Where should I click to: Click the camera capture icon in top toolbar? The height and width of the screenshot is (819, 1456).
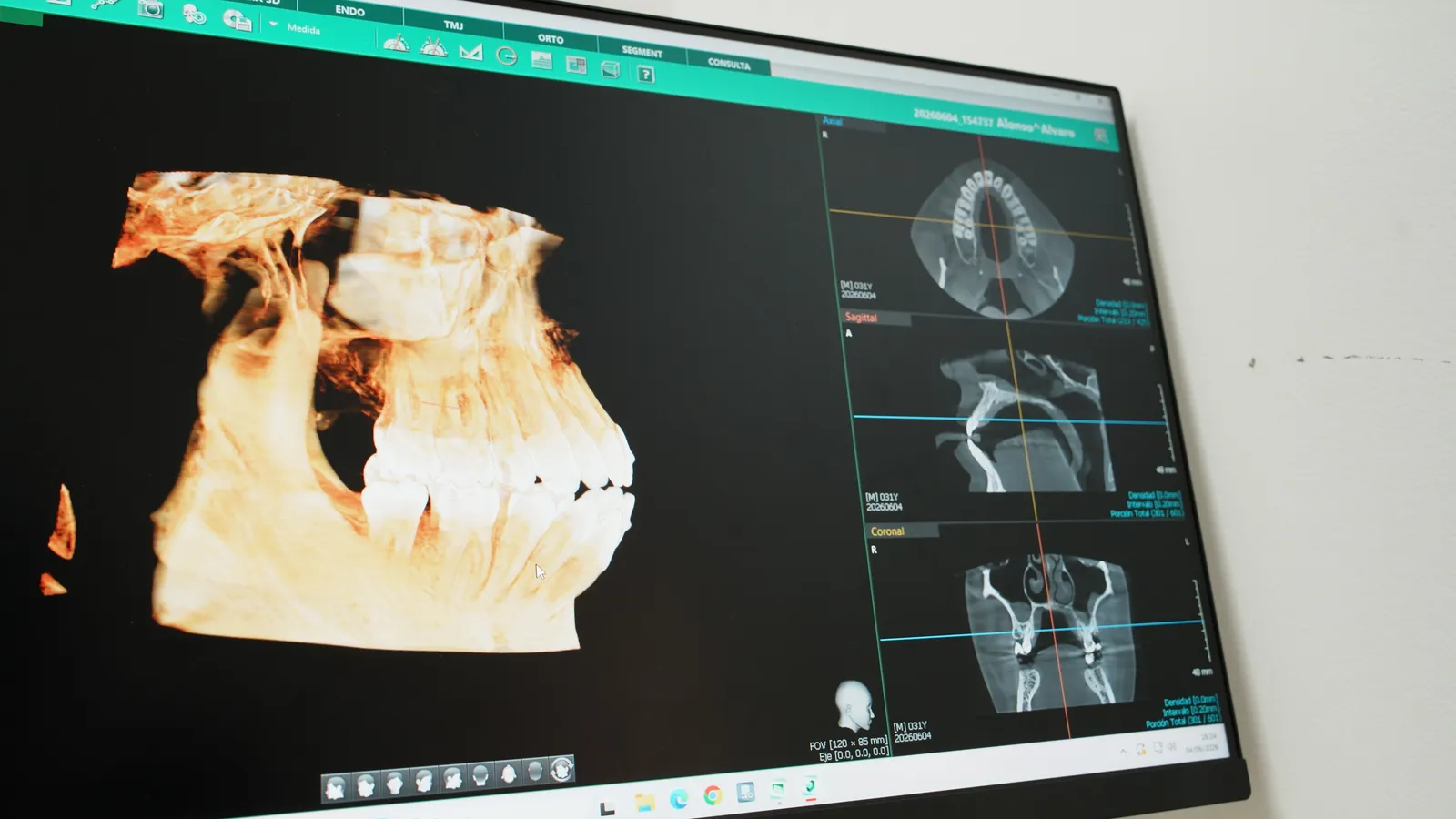pyautogui.click(x=150, y=9)
